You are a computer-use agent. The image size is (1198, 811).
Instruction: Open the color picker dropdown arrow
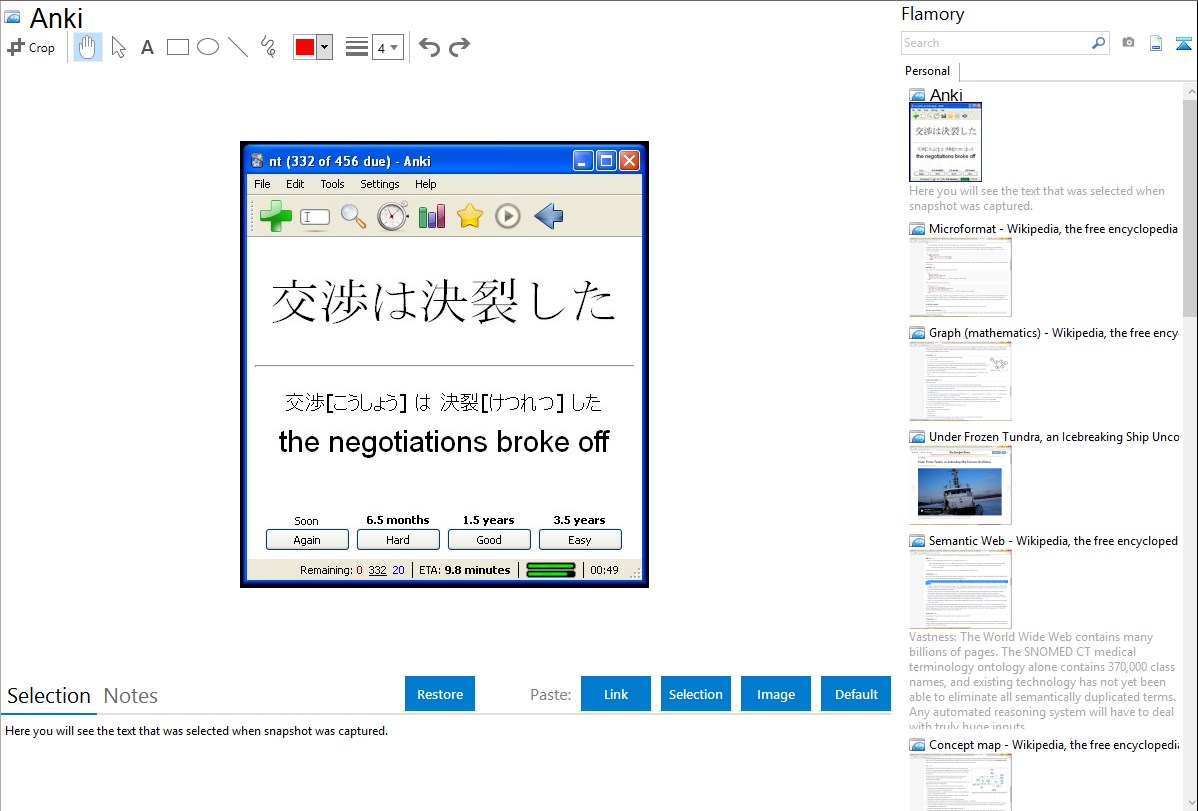coord(325,47)
